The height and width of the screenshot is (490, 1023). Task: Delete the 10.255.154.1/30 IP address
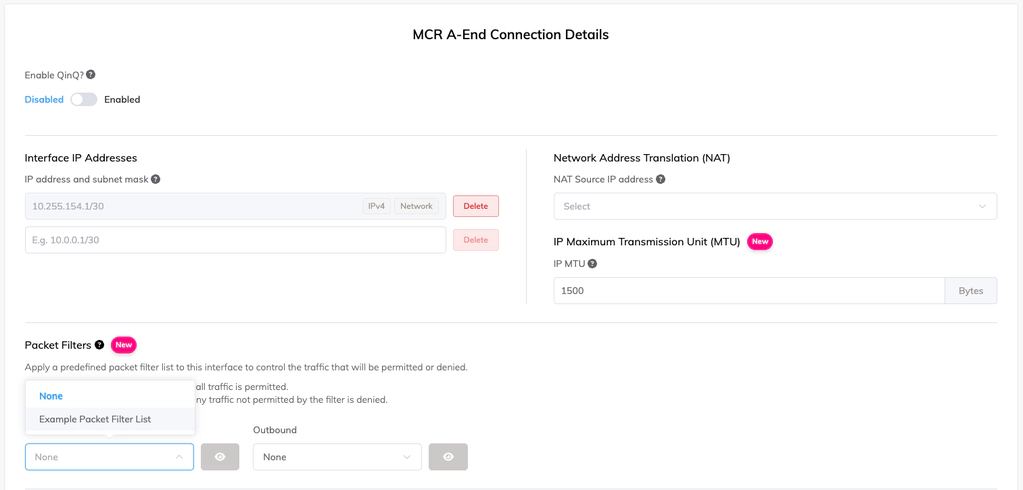tap(476, 206)
